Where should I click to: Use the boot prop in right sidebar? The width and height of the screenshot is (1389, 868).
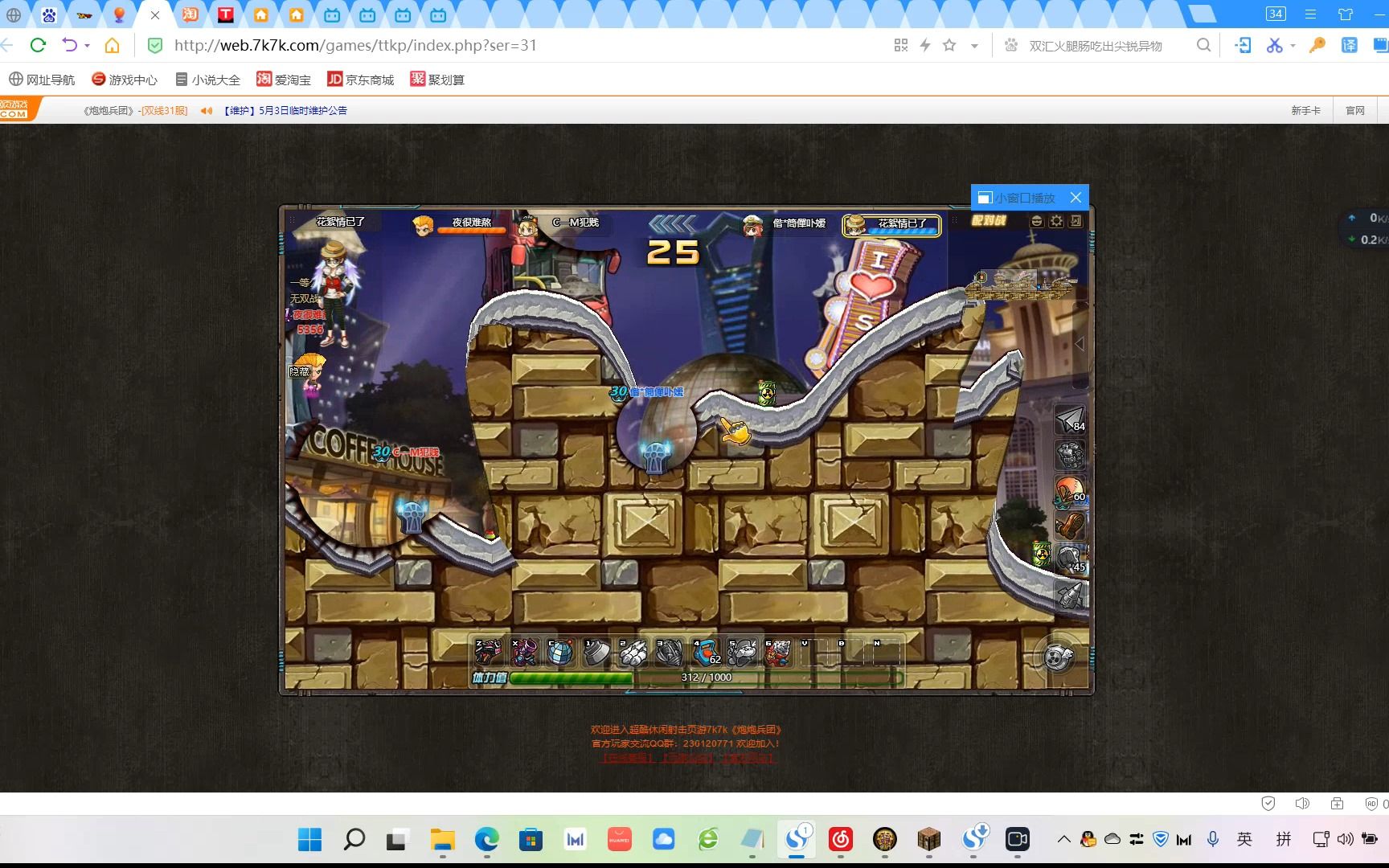(1070, 525)
